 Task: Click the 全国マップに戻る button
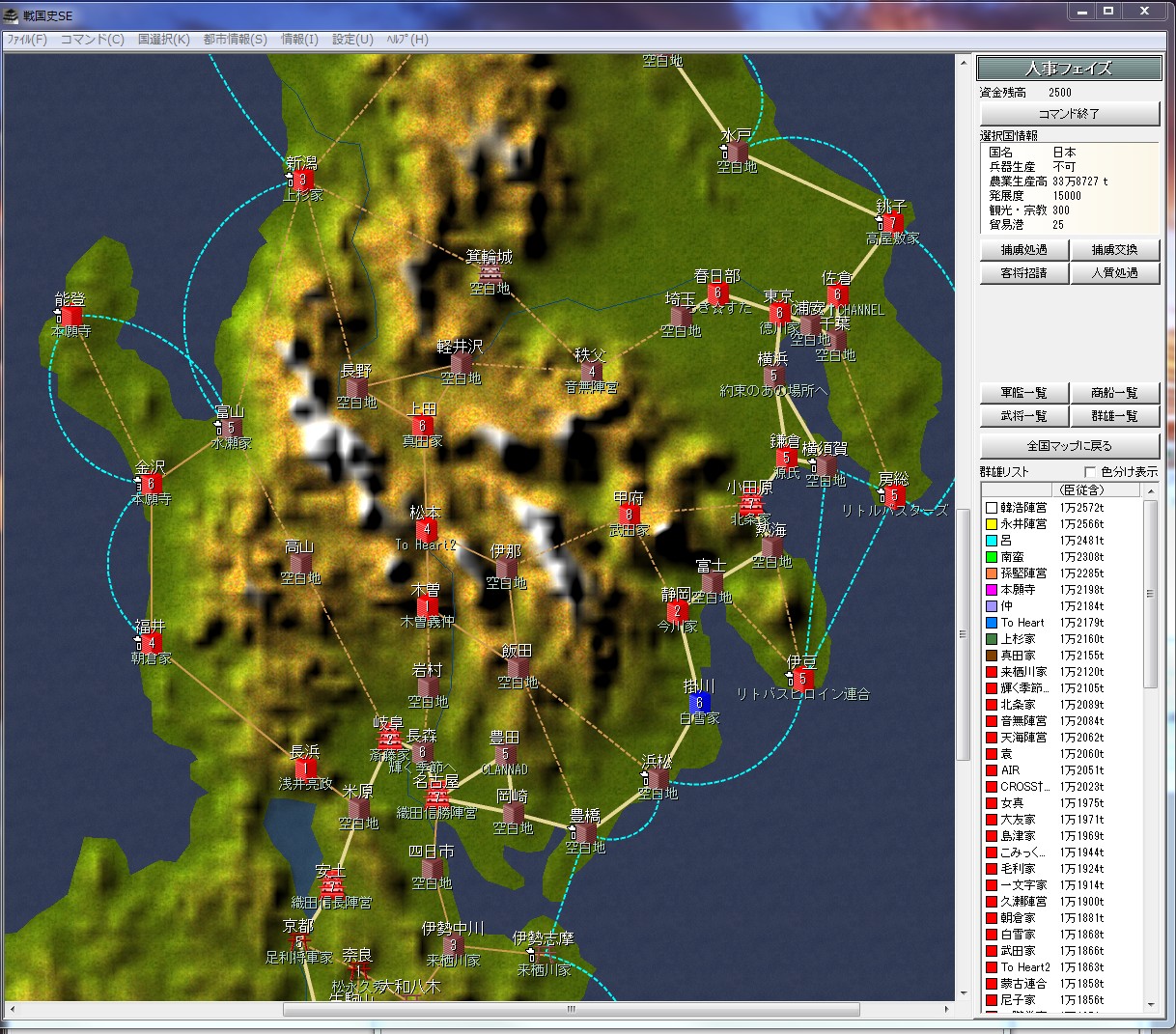pyautogui.click(x=1069, y=446)
